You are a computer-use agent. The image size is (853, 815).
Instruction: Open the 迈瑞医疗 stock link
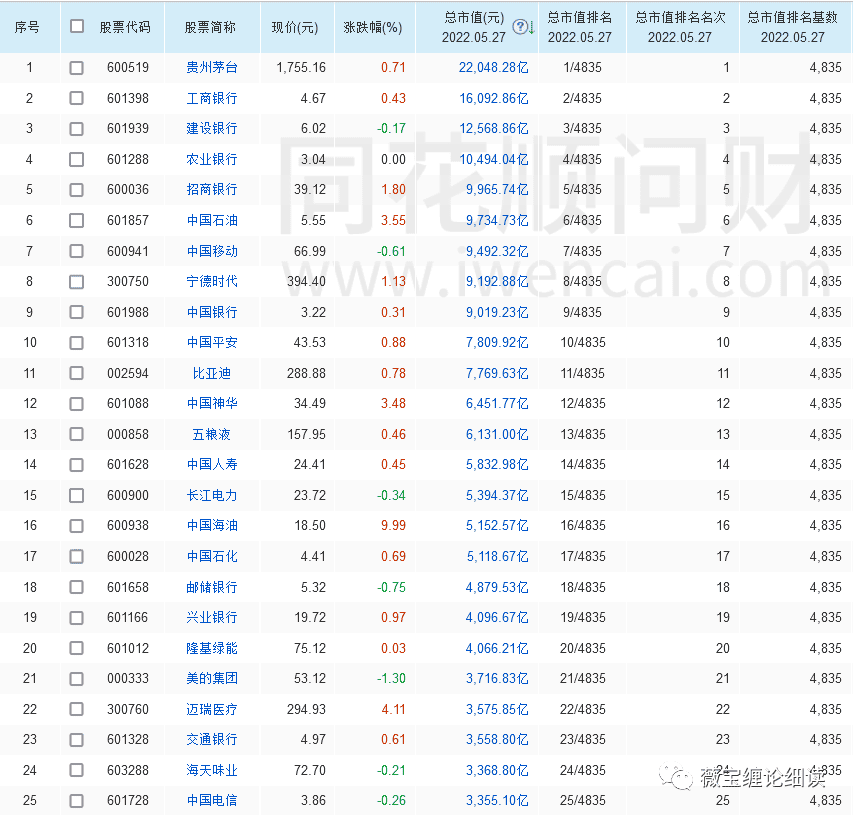click(x=212, y=709)
